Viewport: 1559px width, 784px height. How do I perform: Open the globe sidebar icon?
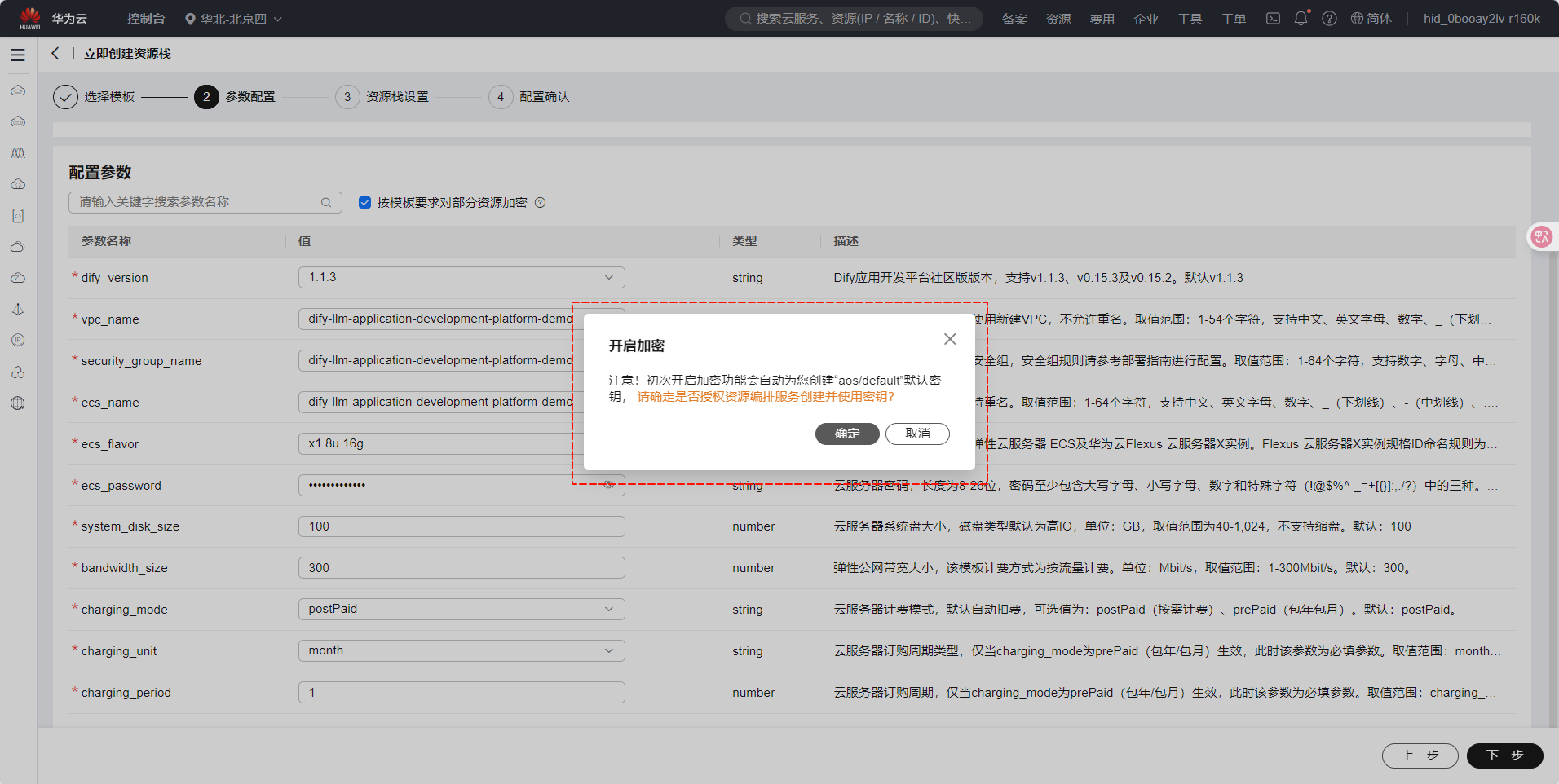(x=18, y=403)
